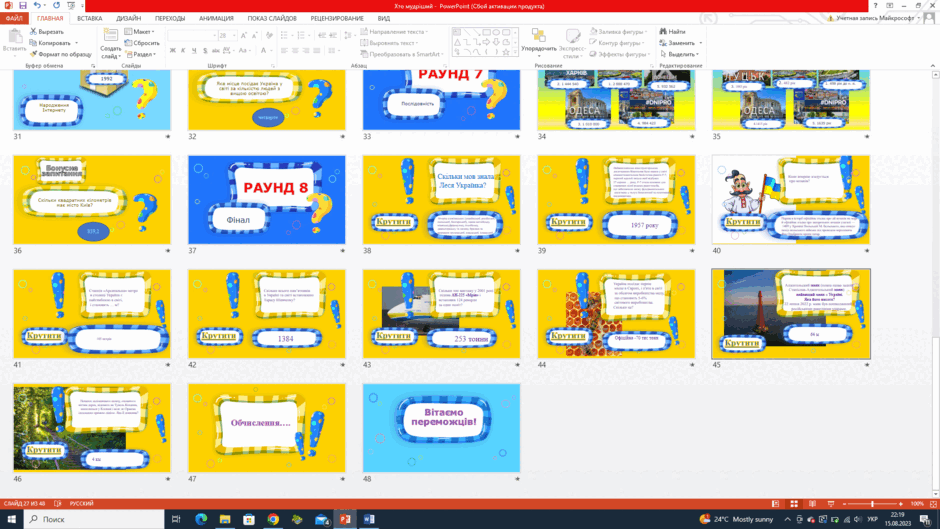This screenshot has height=529, width=940.
Task: Click Replace (Заменить) button
Action: [x=681, y=43]
